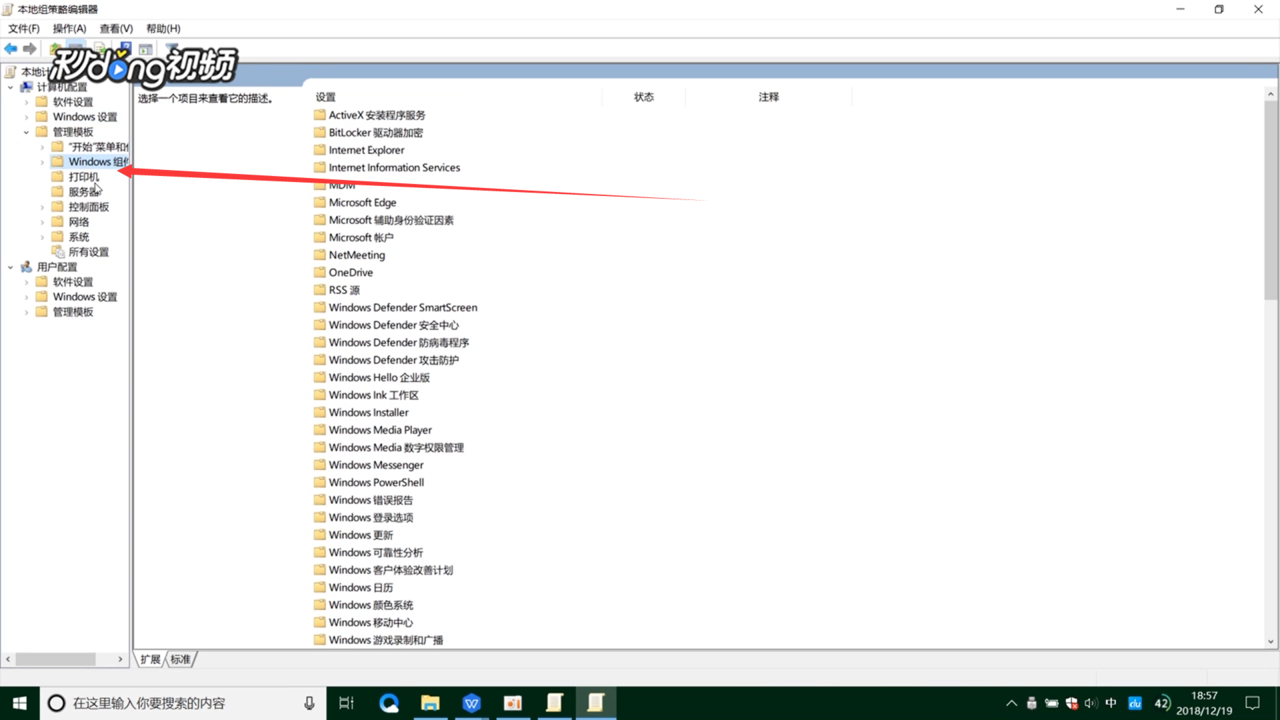1280x720 pixels.
Task: Expand the 网络 tree node
Action: (42, 222)
